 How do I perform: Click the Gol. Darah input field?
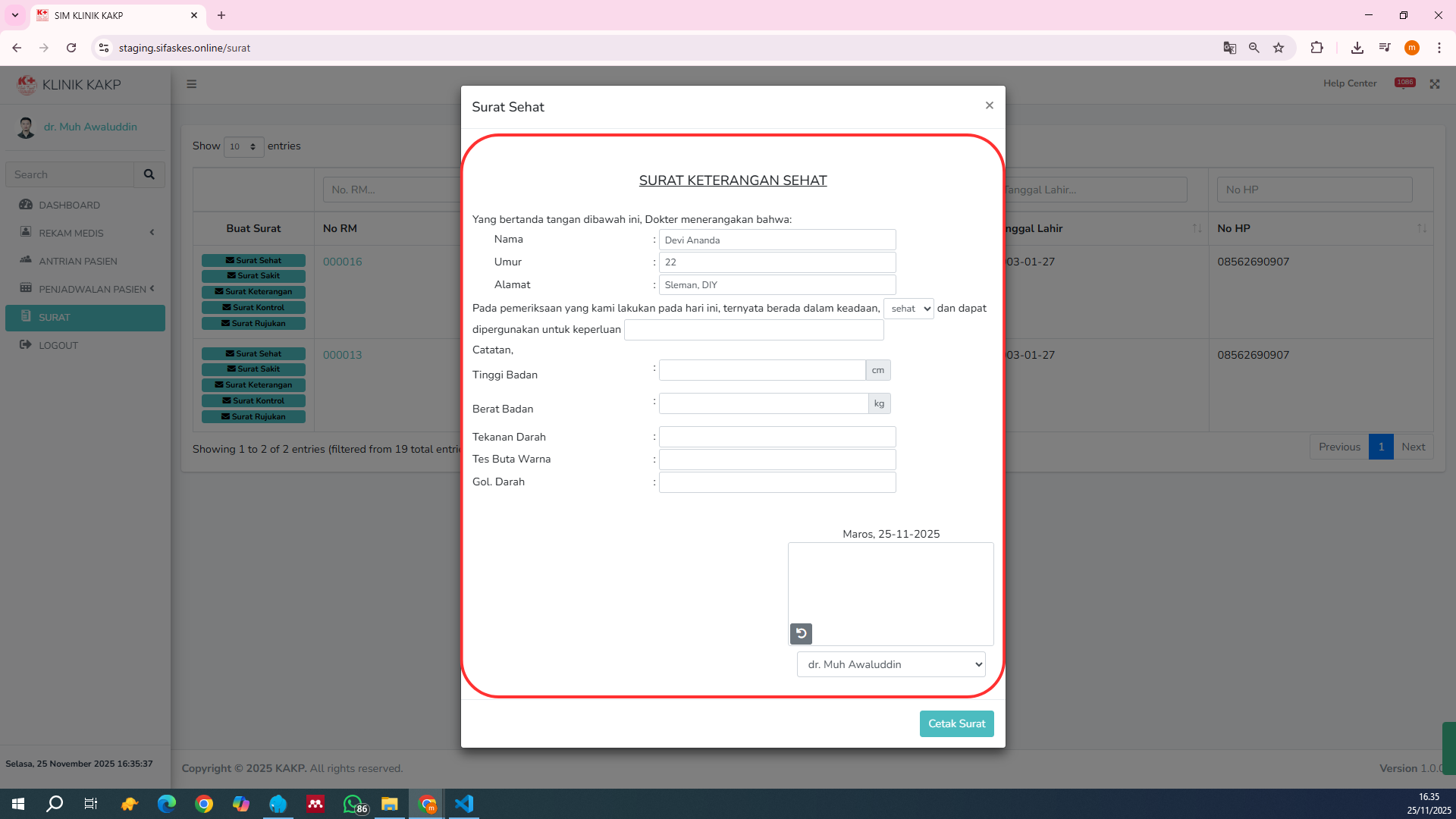[777, 482]
